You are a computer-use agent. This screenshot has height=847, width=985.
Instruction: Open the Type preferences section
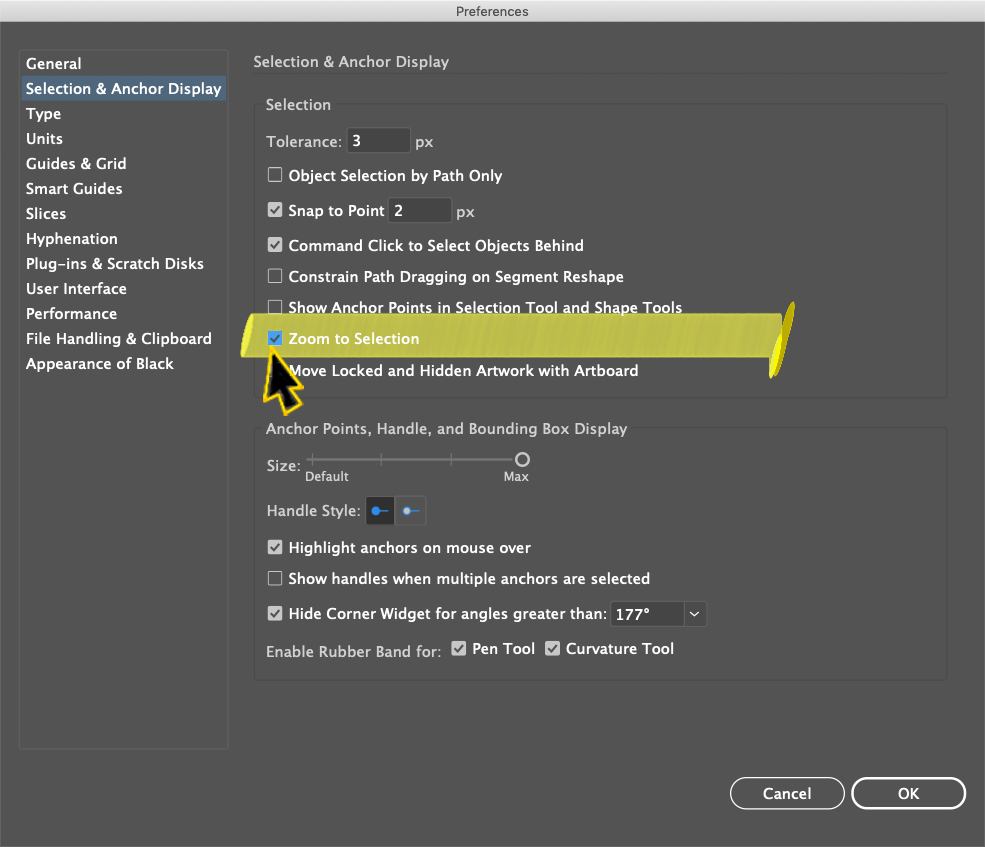tap(43, 113)
